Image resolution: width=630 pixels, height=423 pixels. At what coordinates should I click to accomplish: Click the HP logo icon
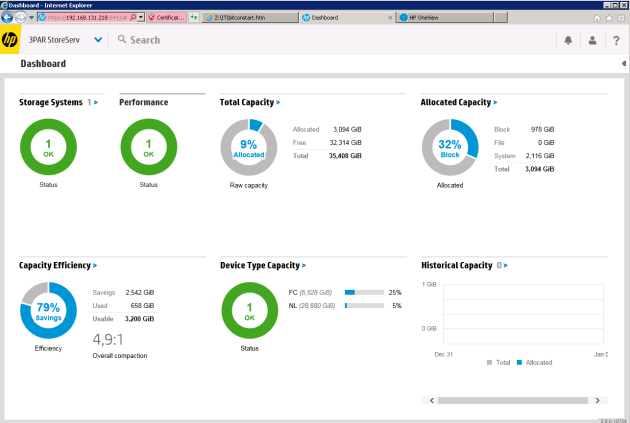11,40
